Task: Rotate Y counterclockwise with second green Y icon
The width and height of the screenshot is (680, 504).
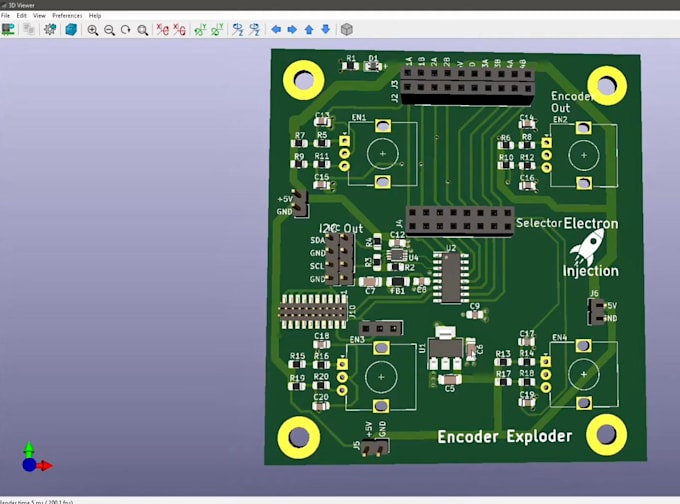Action: [217, 29]
